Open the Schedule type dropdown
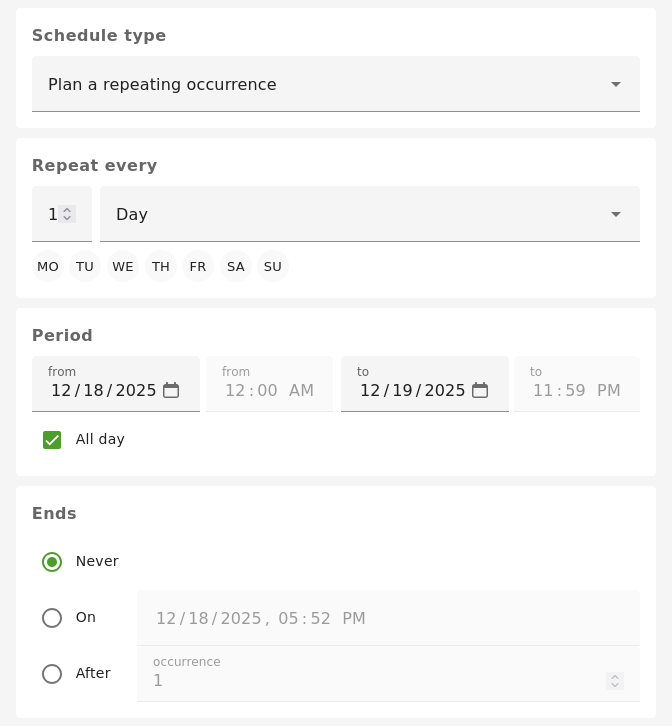Screen dimensions: 672x726 [x=336, y=84]
